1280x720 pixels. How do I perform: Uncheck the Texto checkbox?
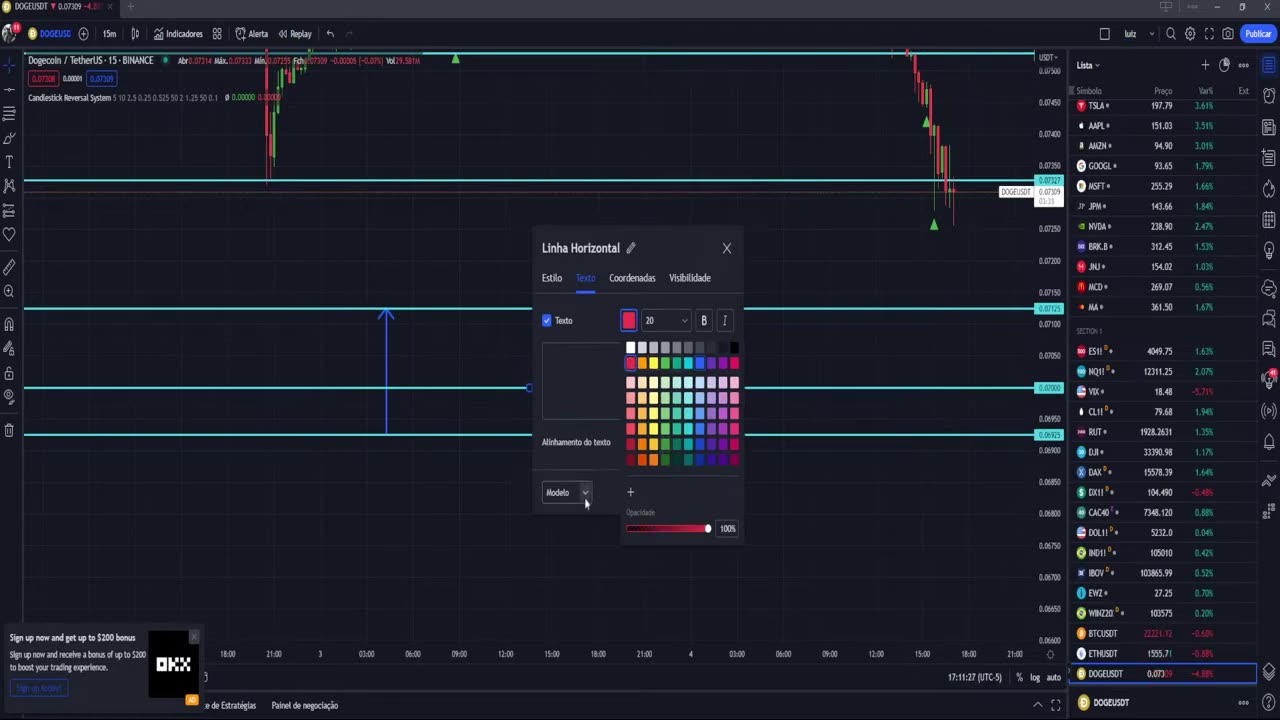click(547, 321)
